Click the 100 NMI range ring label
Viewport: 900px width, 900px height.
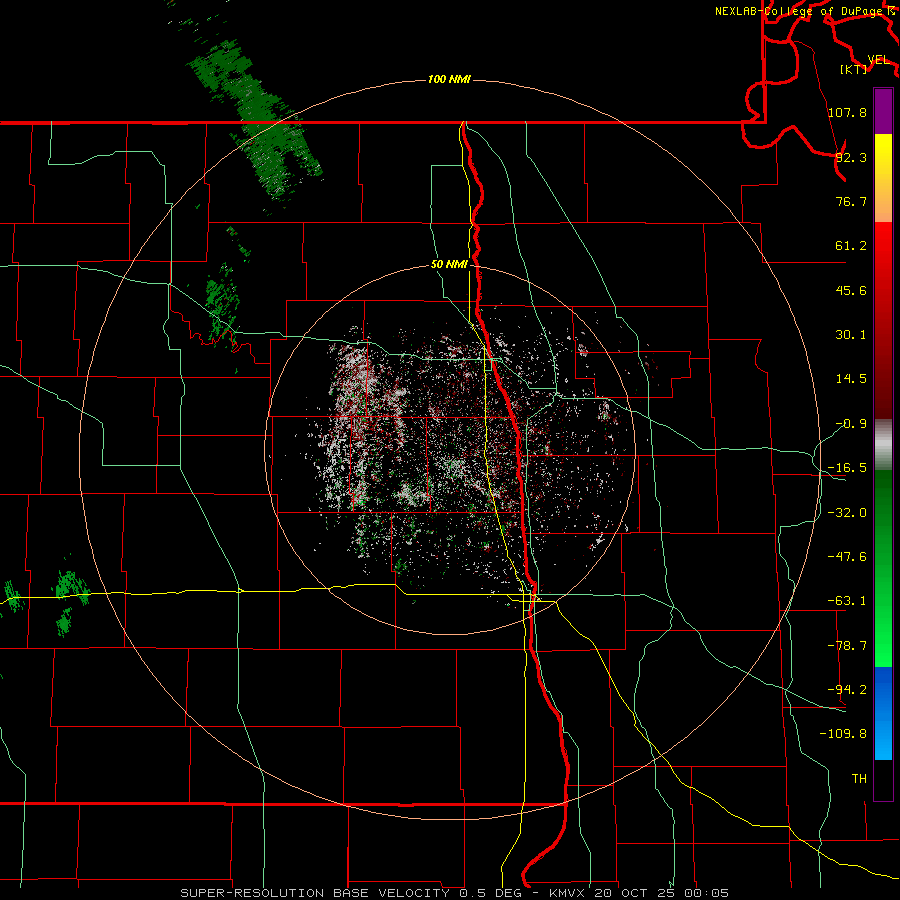coord(449,79)
